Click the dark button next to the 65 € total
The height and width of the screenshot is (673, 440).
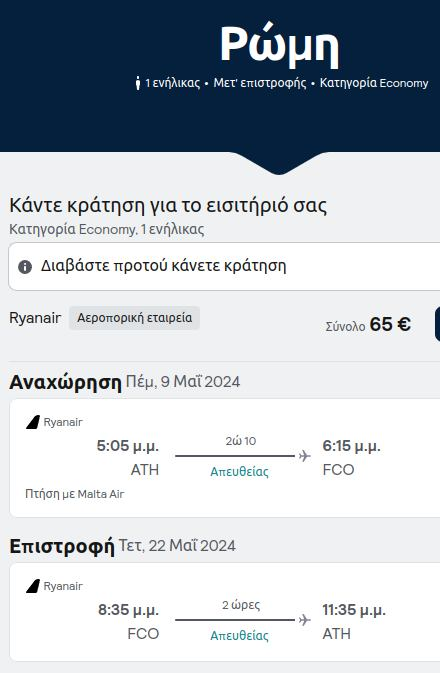click(x=437, y=324)
